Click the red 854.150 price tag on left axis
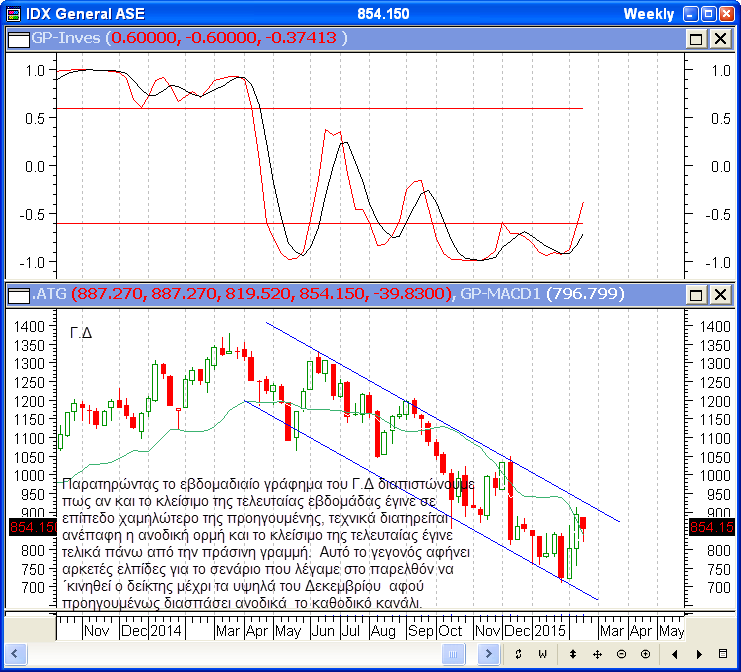 coord(33,526)
